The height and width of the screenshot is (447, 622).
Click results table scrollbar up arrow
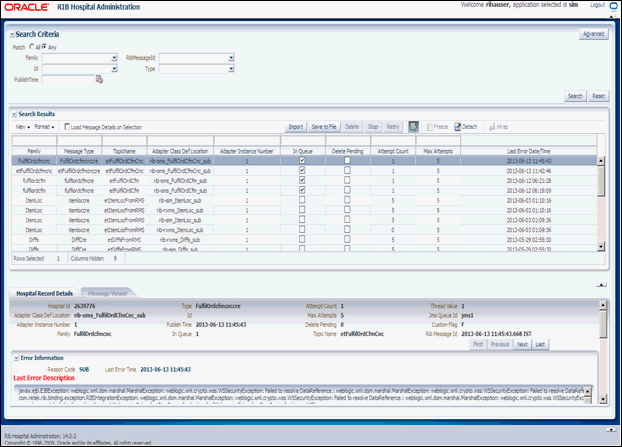601,161
